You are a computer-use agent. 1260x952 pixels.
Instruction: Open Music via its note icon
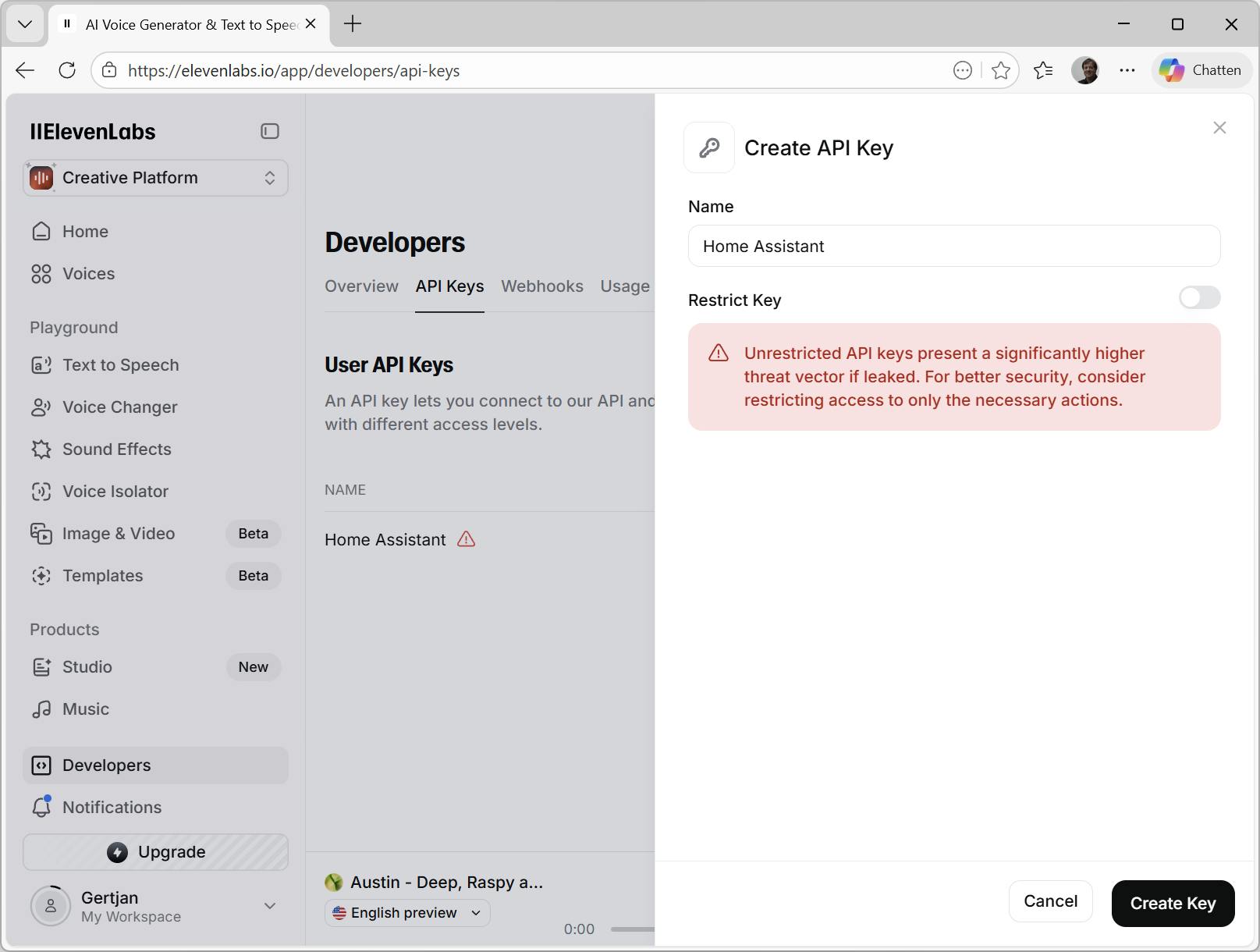tap(41, 709)
